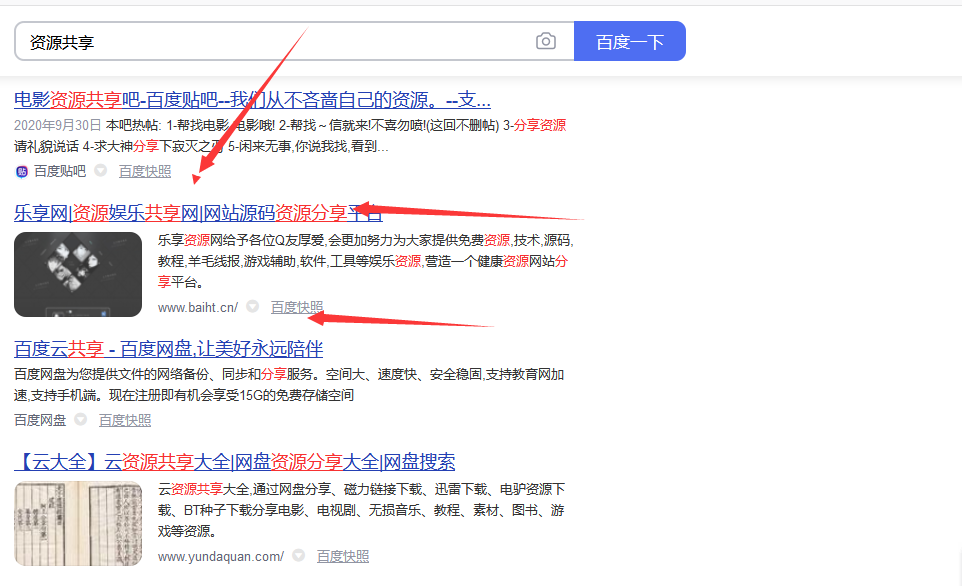Image resolution: width=962 pixels, height=586 pixels.
Task: Click description text starting 乐享资源网给予各位Q友厚爱
Action: click(x=366, y=261)
